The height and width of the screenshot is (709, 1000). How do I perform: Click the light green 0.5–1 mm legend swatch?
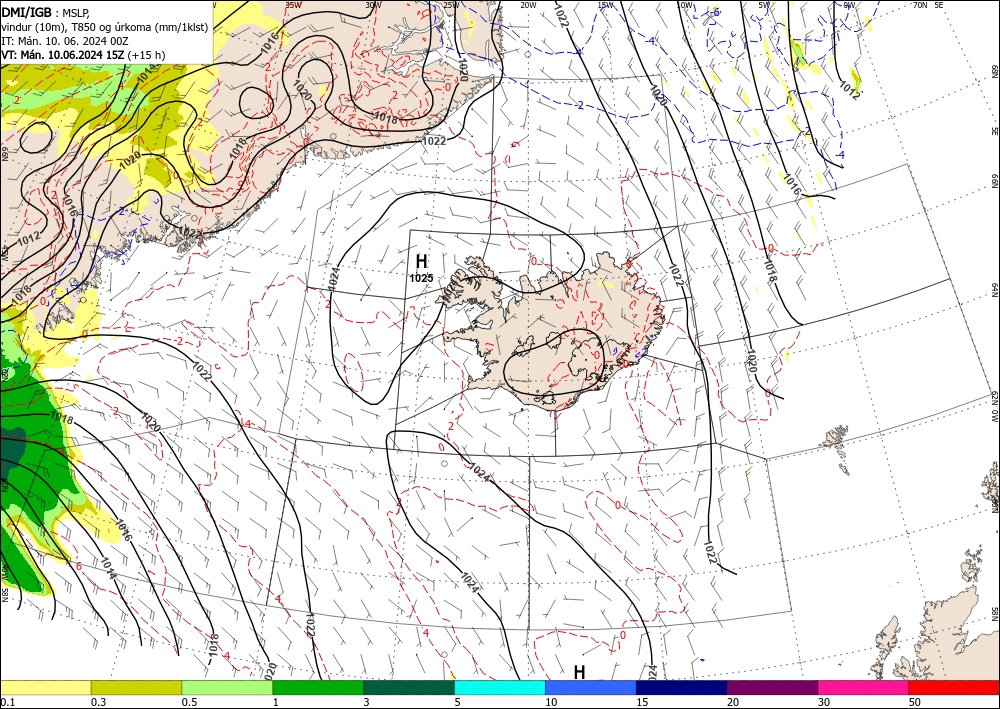(x=227, y=687)
